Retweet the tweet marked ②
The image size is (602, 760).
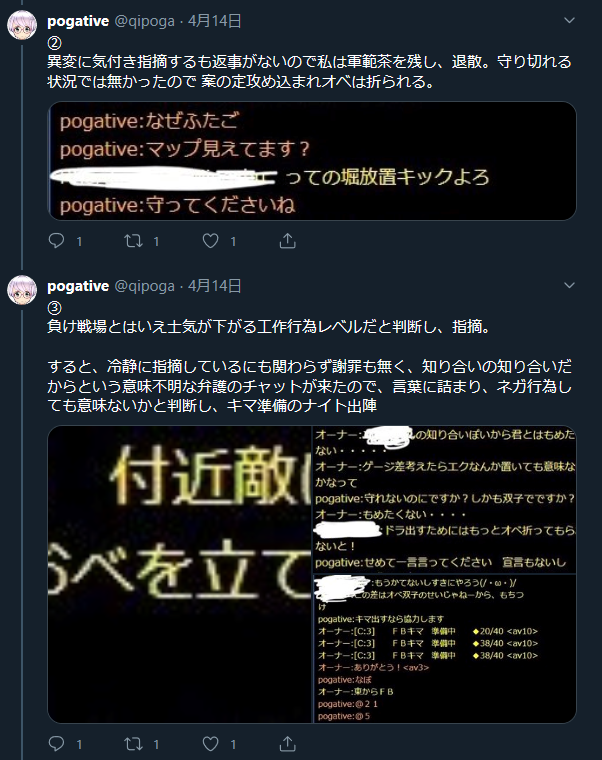133,240
